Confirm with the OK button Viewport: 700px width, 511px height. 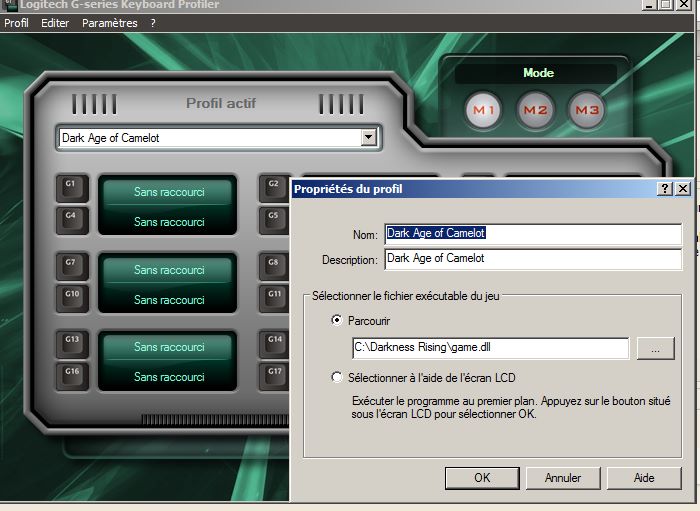tap(482, 478)
